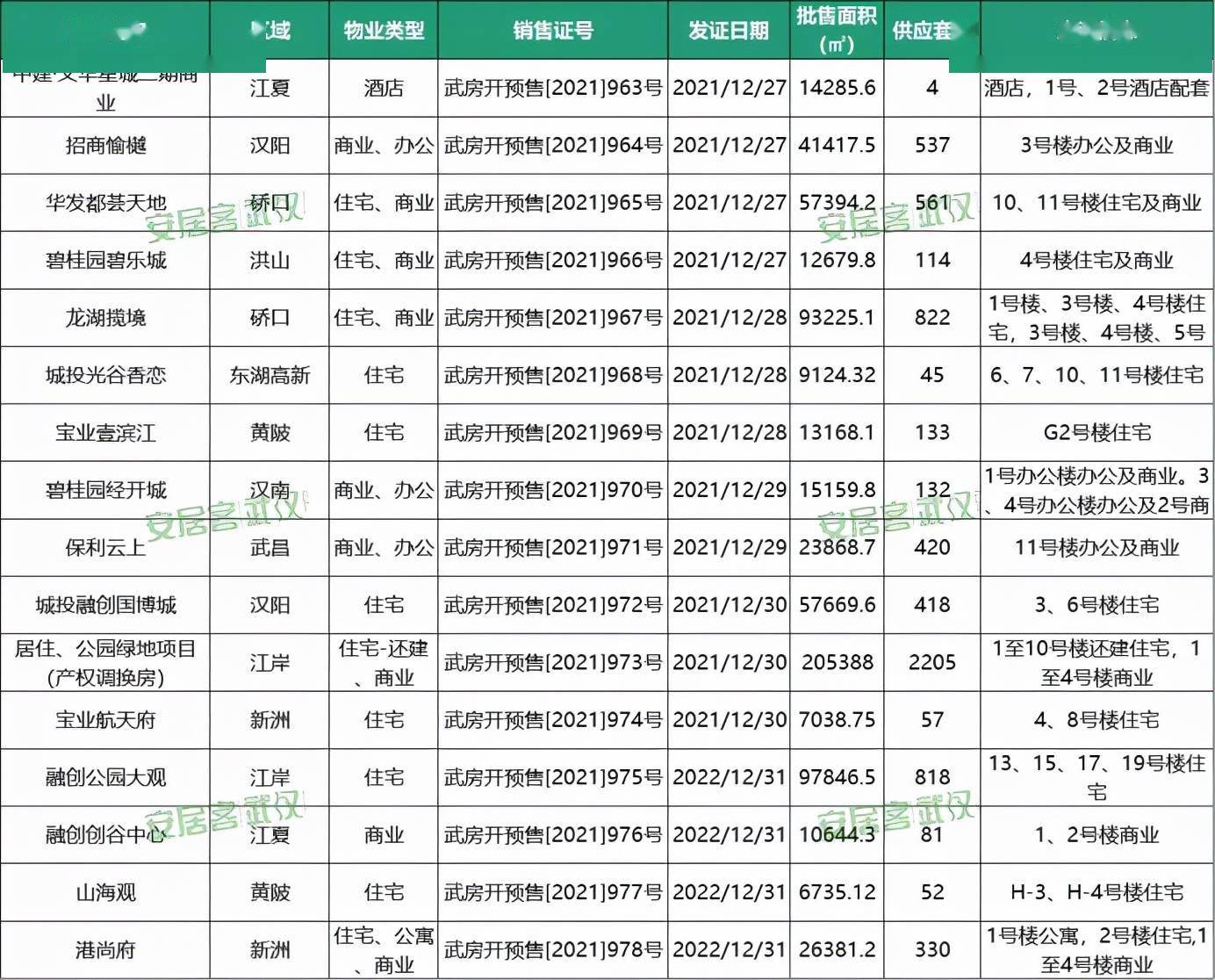
Task: Click the 批售面积 column header
Action: point(837,30)
